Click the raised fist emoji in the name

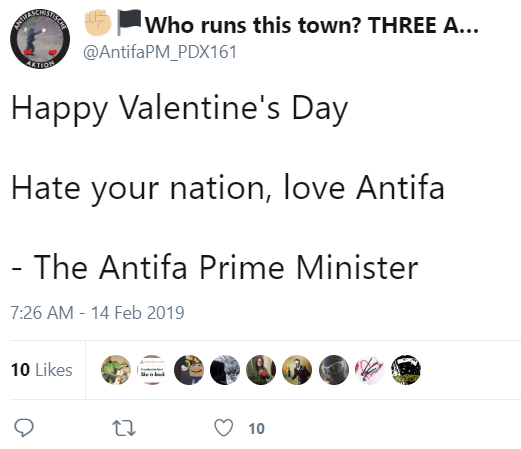(98, 23)
